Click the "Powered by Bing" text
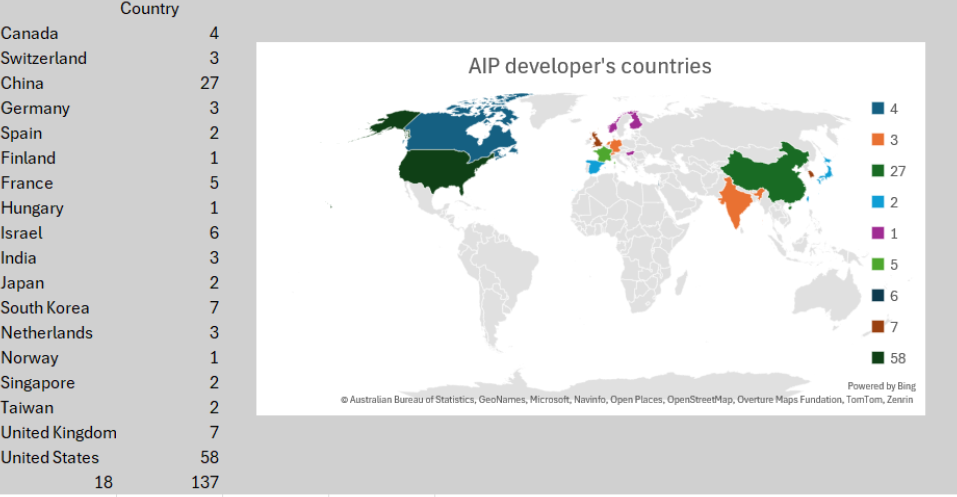The height and width of the screenshot is (497, 957). [881, 386]
